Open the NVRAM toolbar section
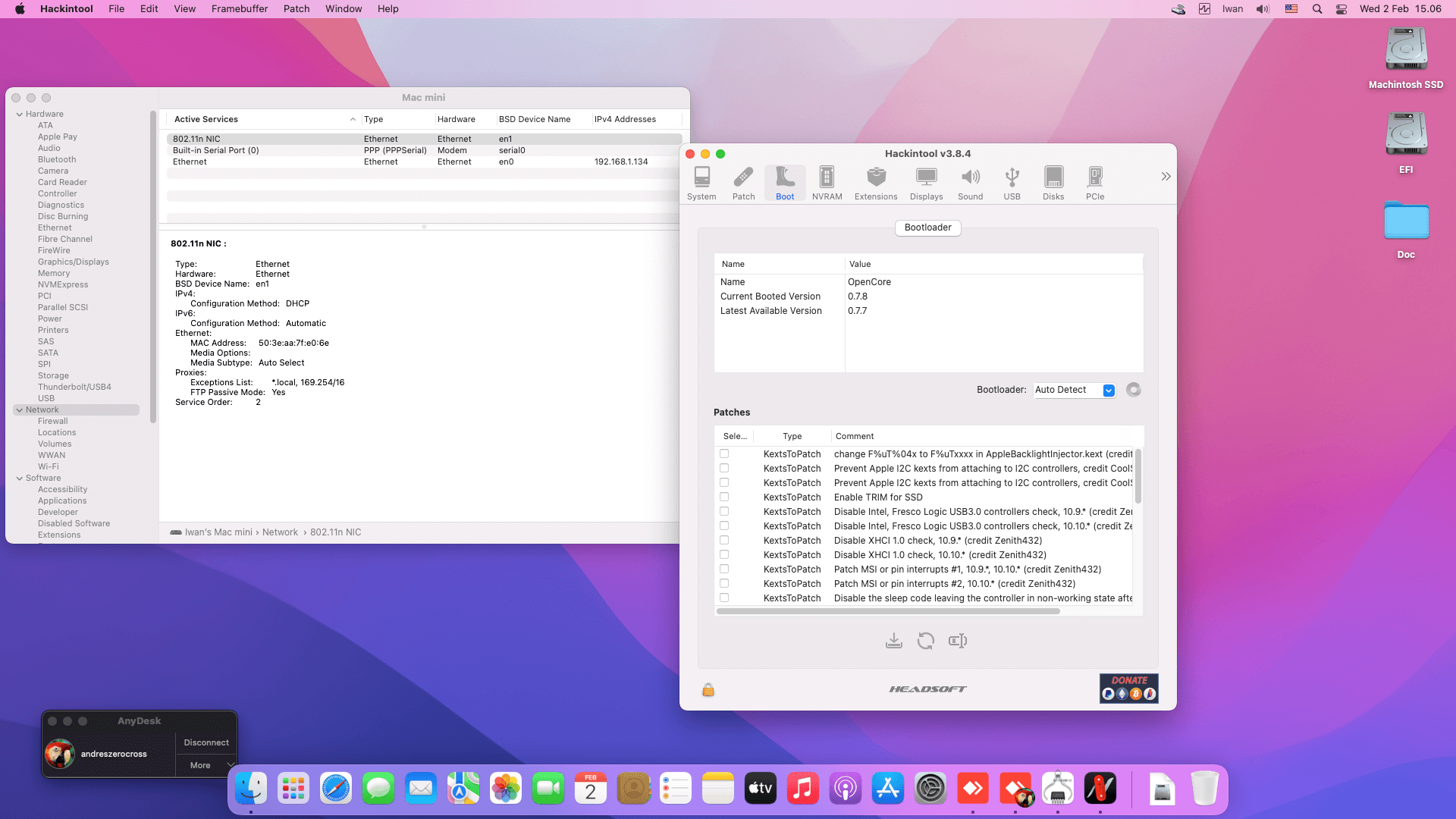The height and width of the screenshot is (819, 1456). (x=827, y=183)
